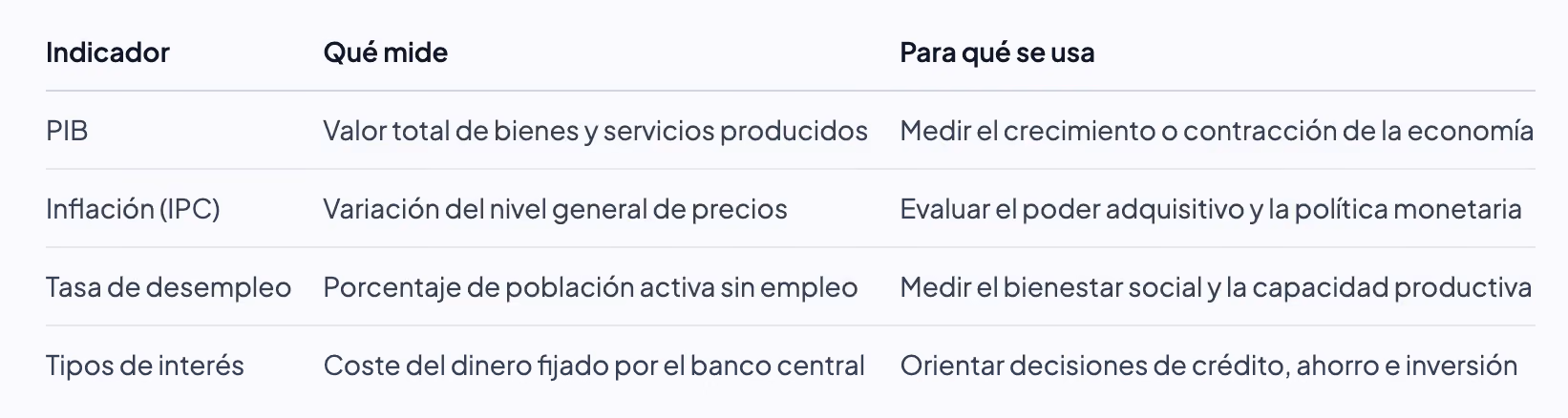
Task: Select the Inflación (IPC) cell
Action: click(133, 209)
